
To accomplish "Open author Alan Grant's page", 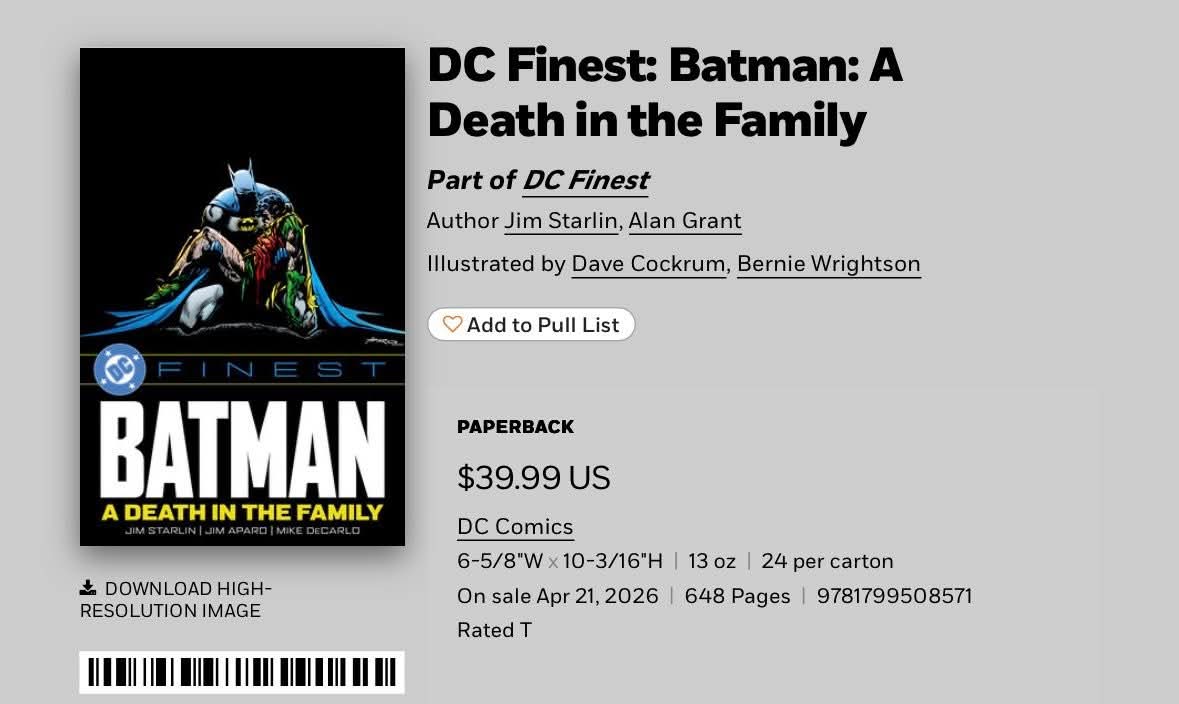I will [685, 220].
